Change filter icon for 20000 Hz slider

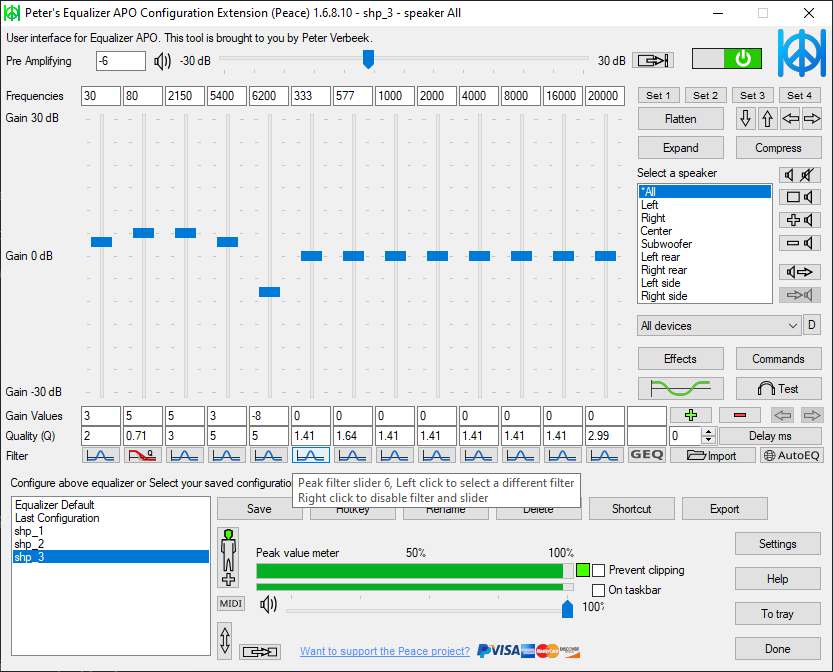[605, 455]
